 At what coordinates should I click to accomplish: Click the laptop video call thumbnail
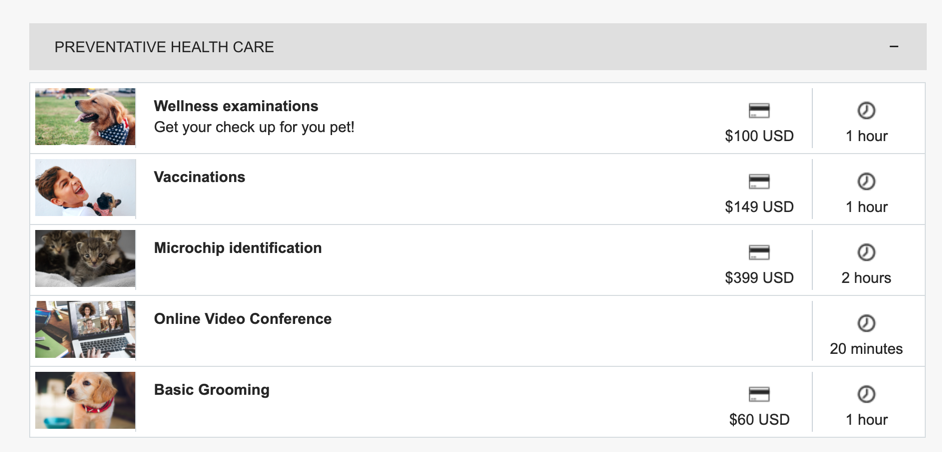[85, 329]
